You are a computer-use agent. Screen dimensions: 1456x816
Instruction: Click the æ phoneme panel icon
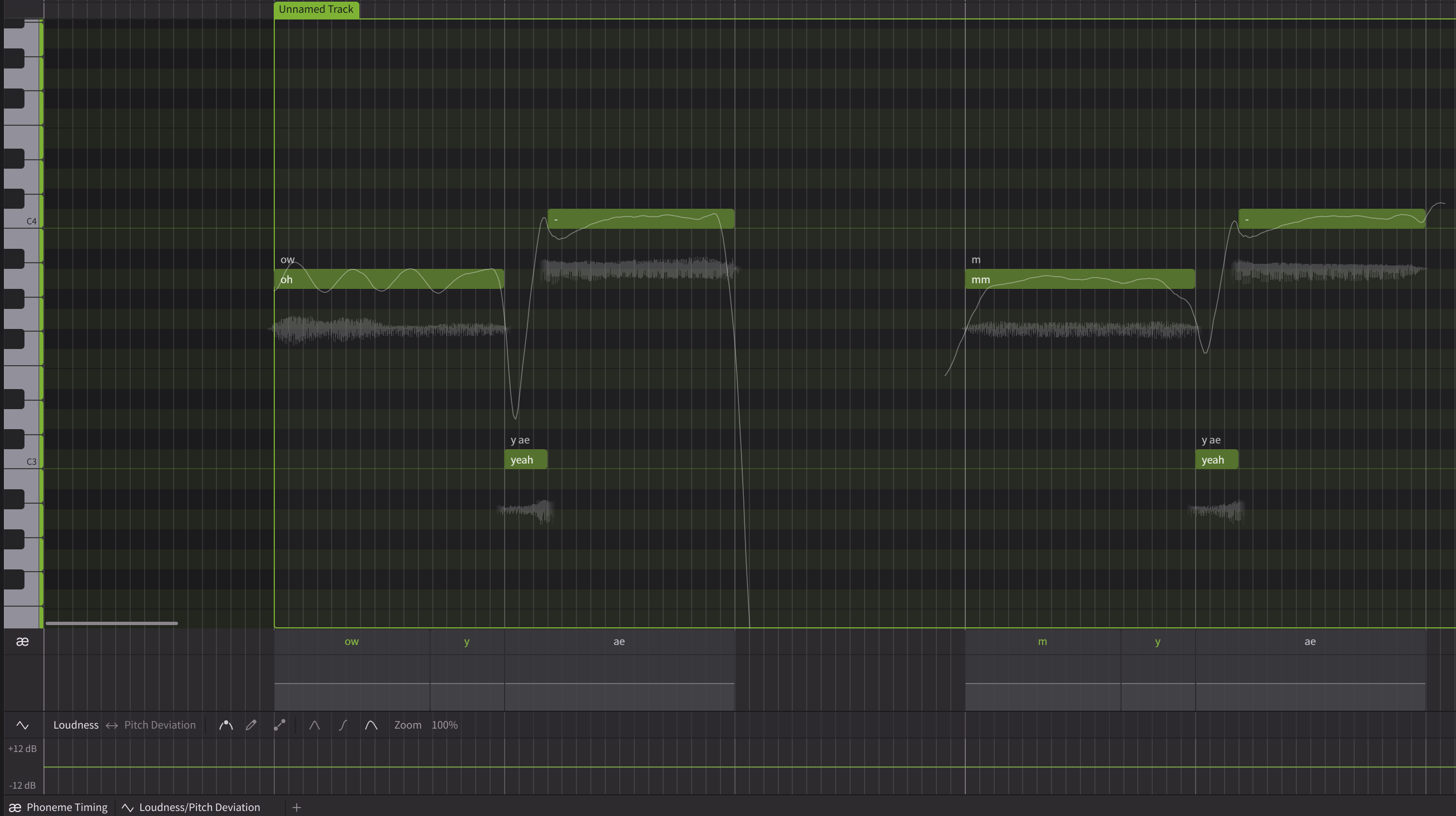click(x=23, y=641)
